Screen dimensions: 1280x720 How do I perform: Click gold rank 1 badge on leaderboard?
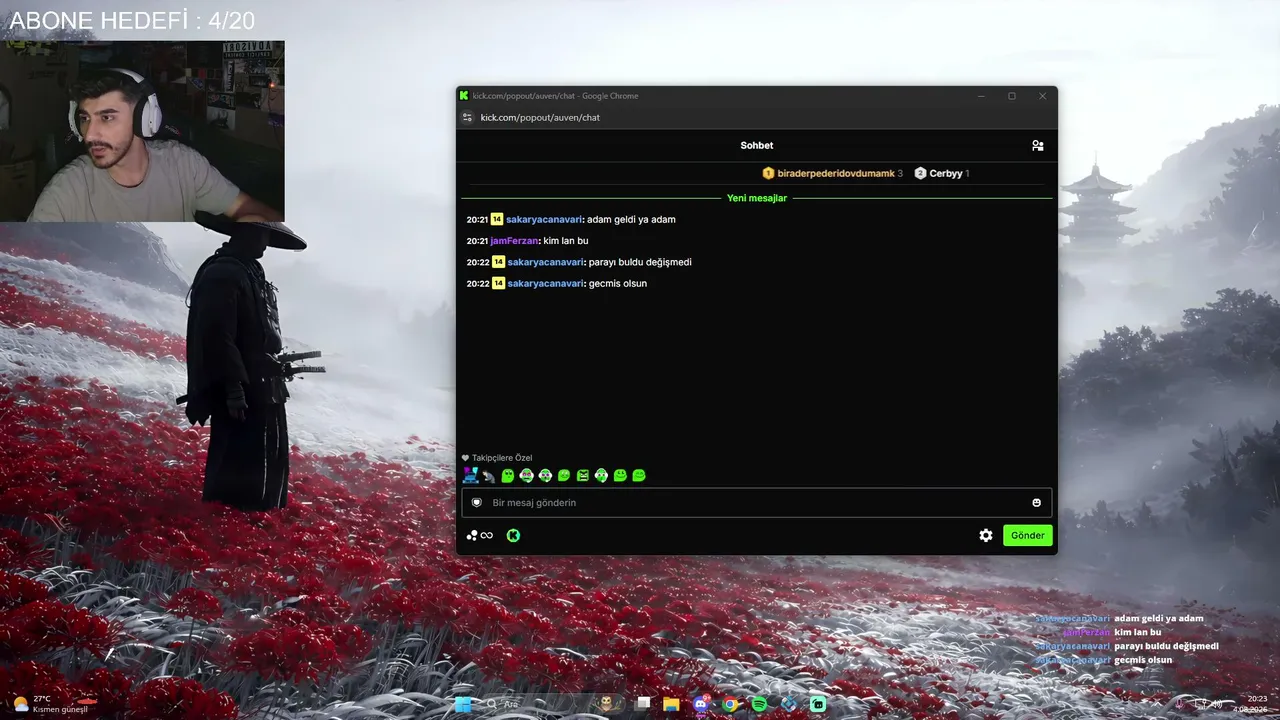click(x=768, y=173)
